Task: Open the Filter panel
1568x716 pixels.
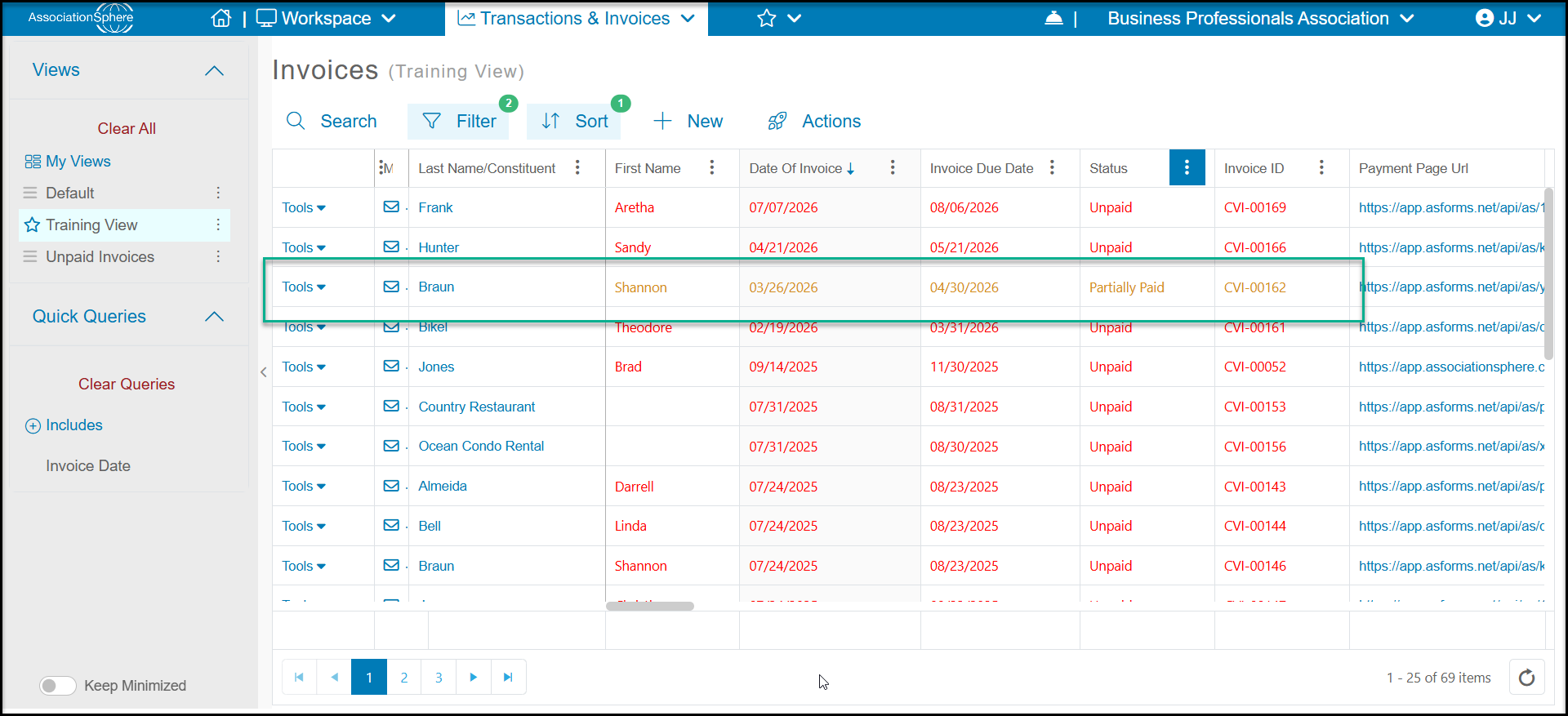Action: pyautogui.click(x=459, y=122)
